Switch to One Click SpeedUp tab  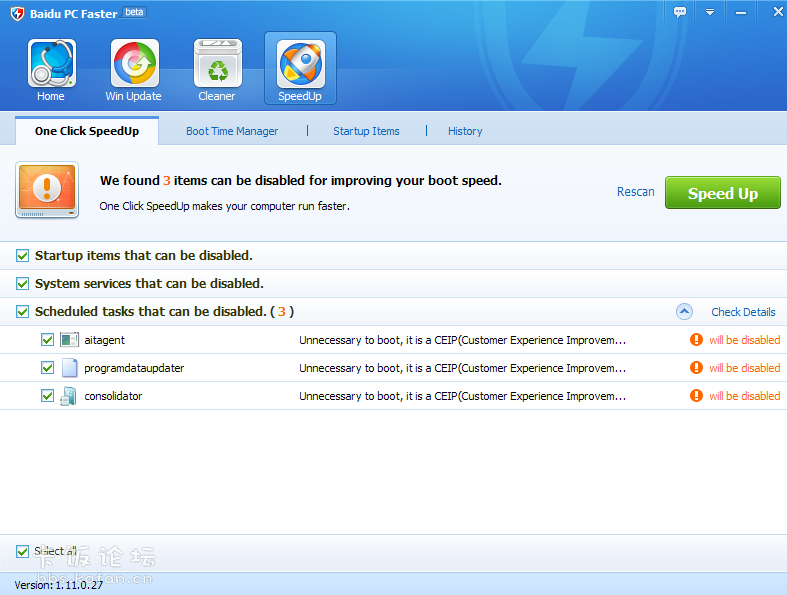coord(87,131)
